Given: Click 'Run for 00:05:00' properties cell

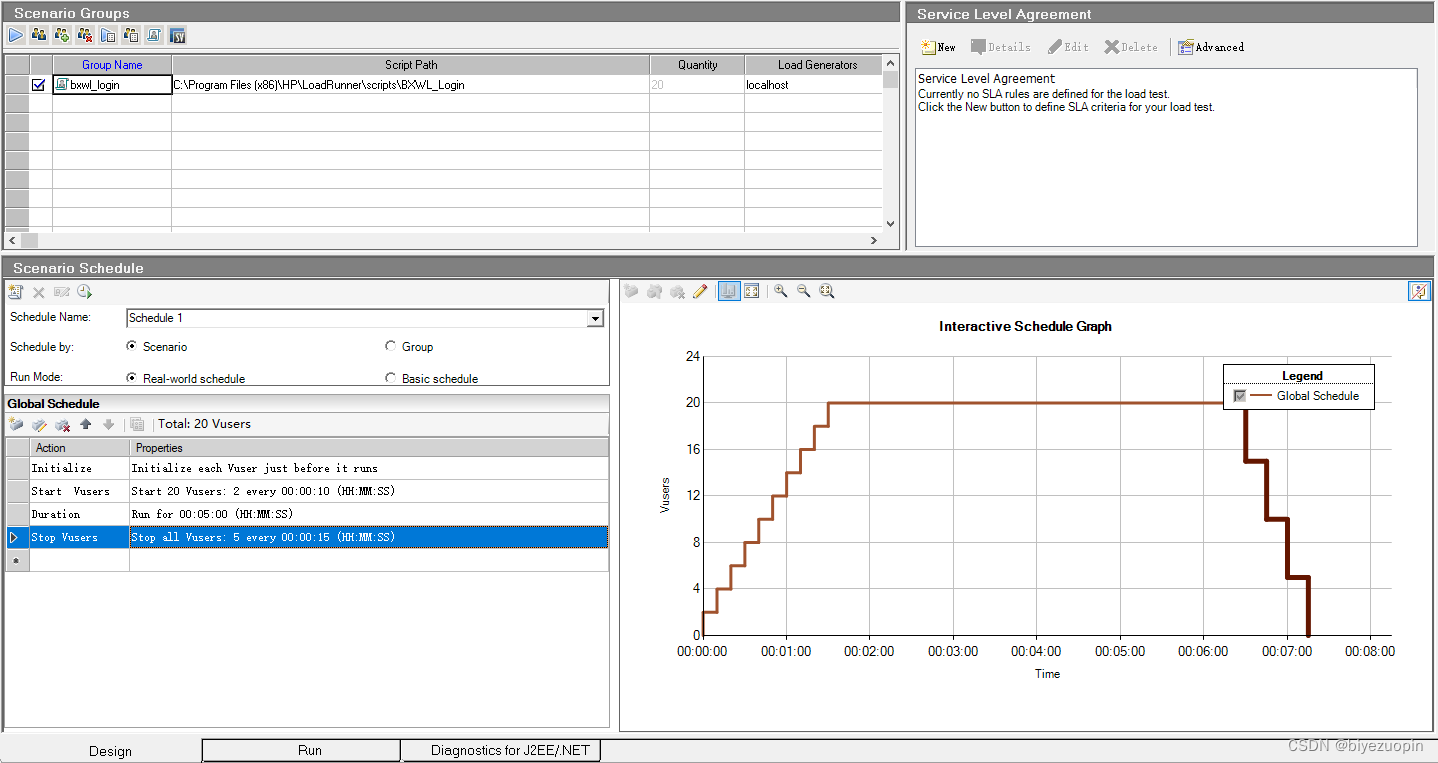Looking at the screenshot, I should tap(369, 514).
